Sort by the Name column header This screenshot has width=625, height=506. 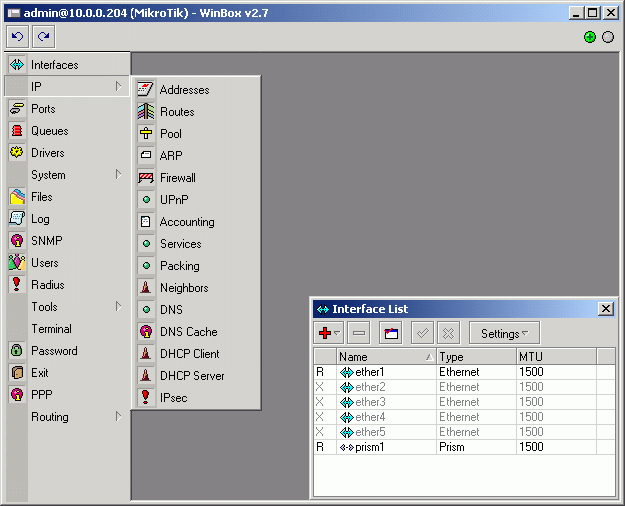coord(386,356)
